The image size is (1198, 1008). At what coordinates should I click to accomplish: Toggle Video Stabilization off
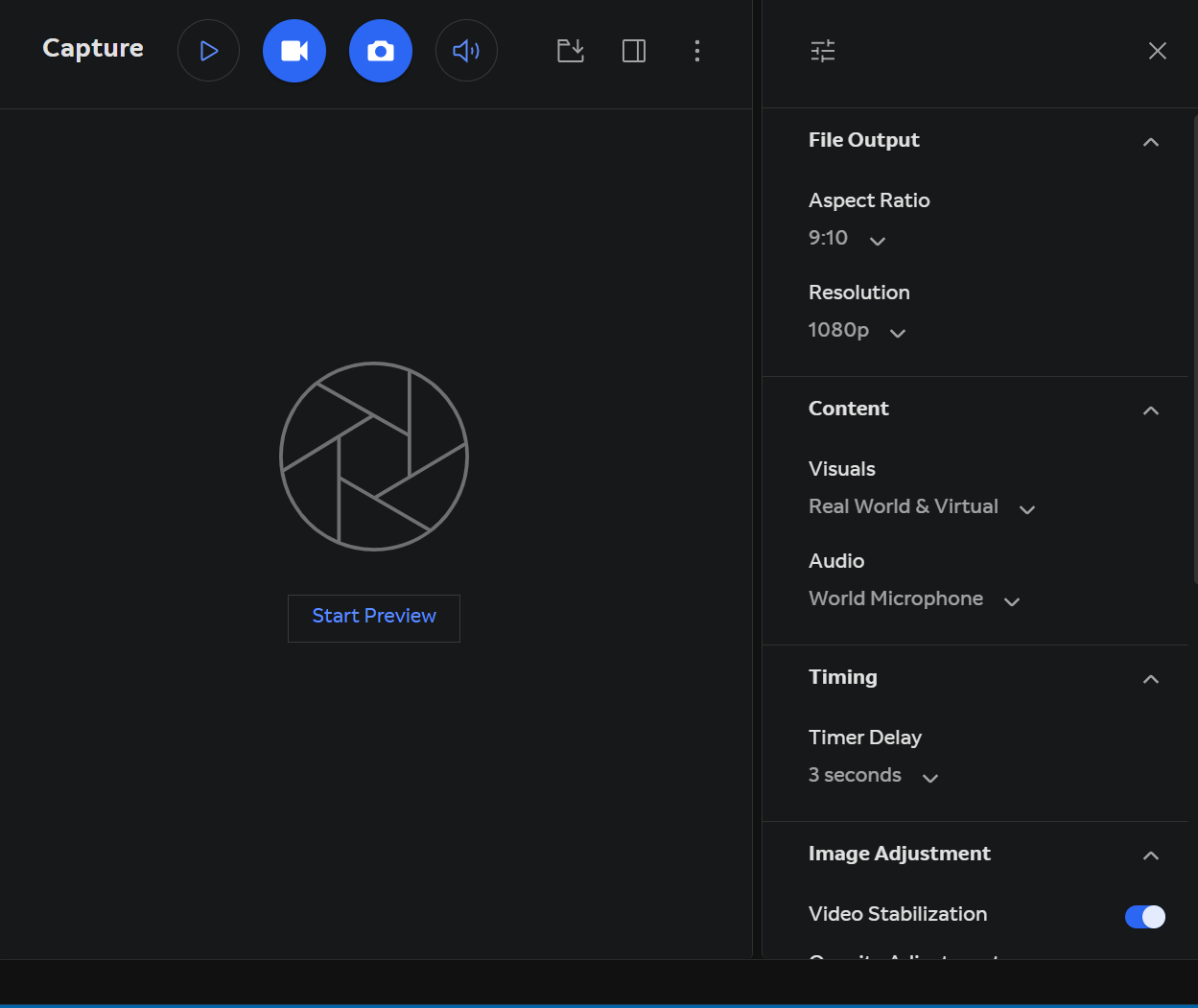tap(1144, 917)
